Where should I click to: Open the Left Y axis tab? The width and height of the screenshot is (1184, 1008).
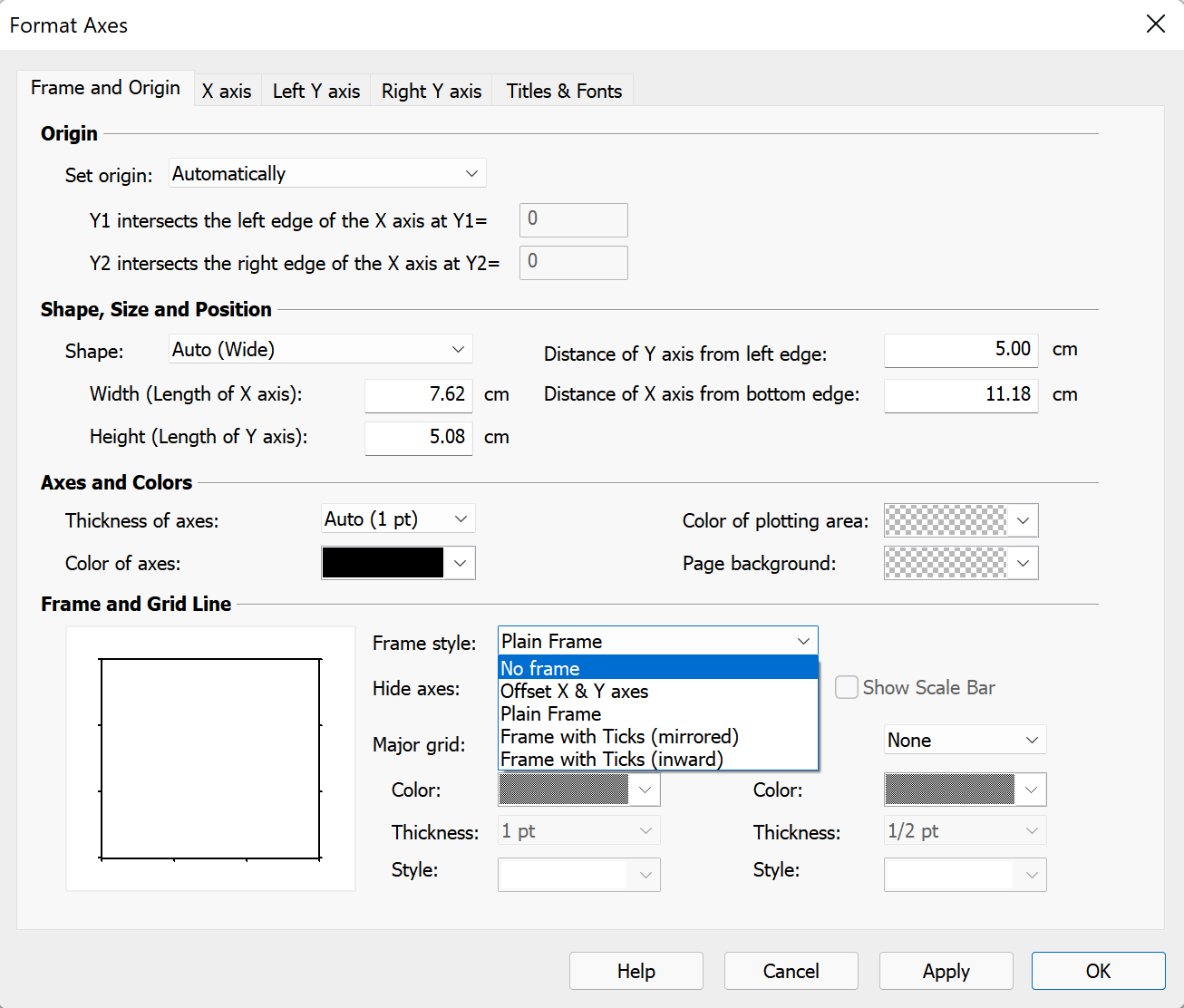315,92
